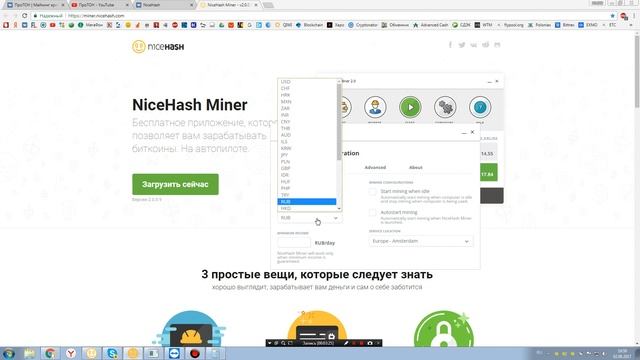Viewport: 640px width, 360px height.
Task: Open the Windows Start button
Action: tap(9, 353)
